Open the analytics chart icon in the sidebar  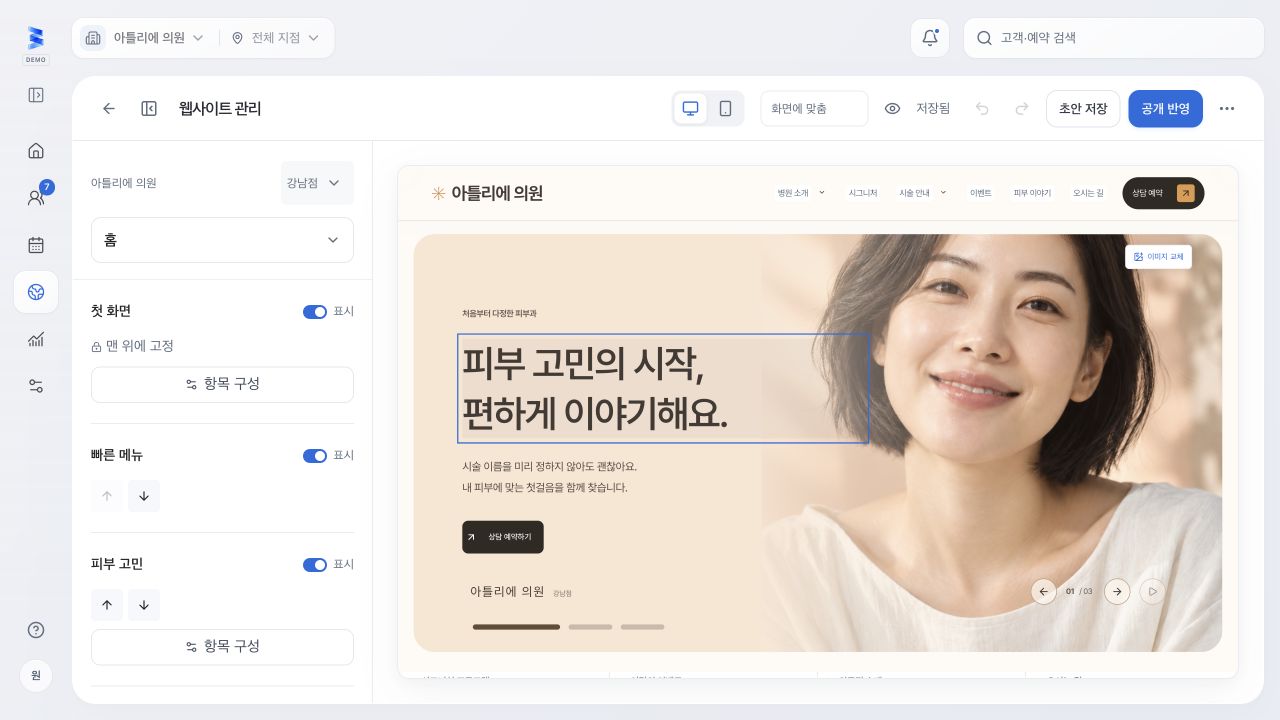click(36, 339)
